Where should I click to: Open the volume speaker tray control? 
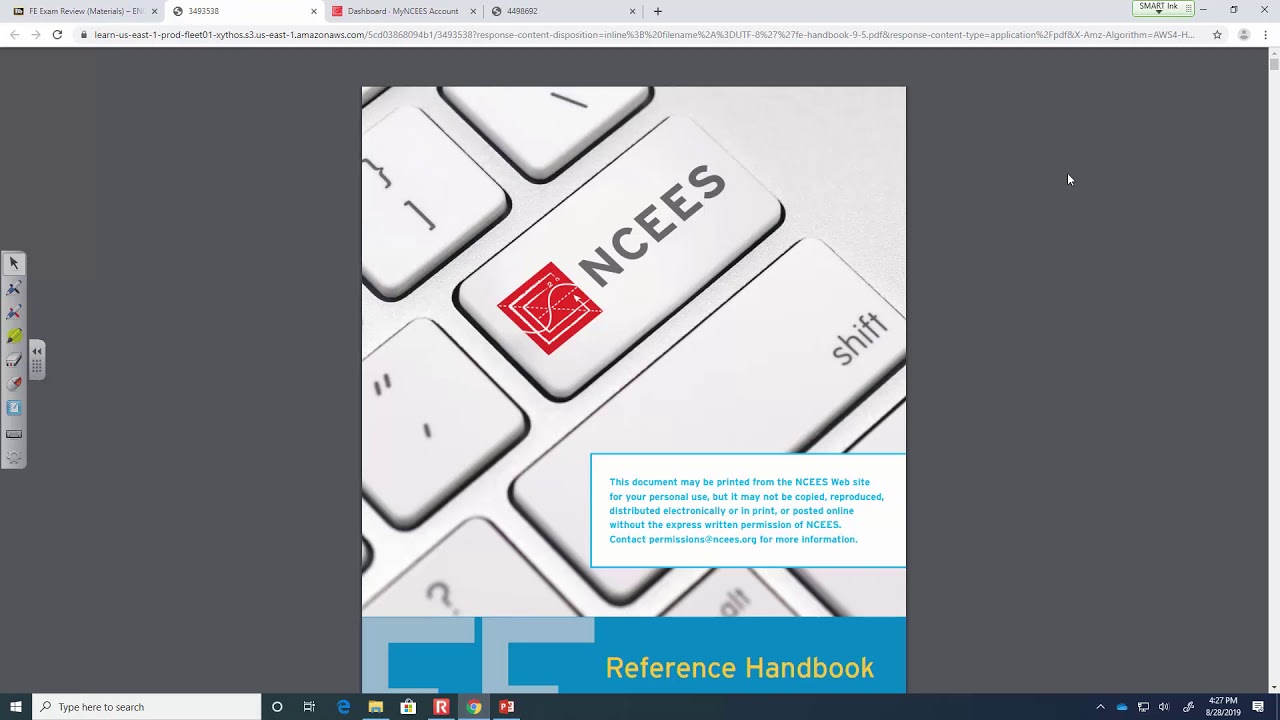click(x=1164, y=707)
